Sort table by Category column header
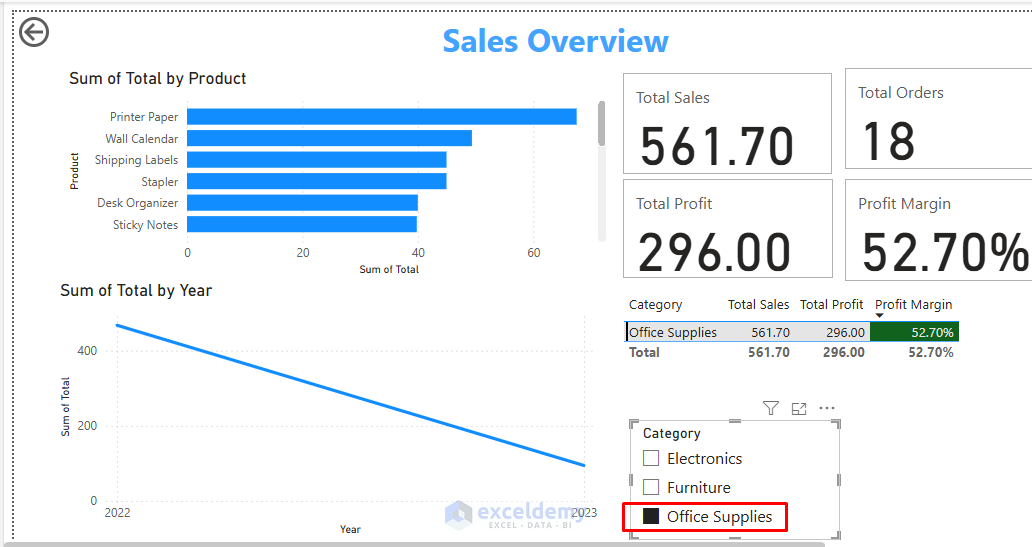 (655, 304)
